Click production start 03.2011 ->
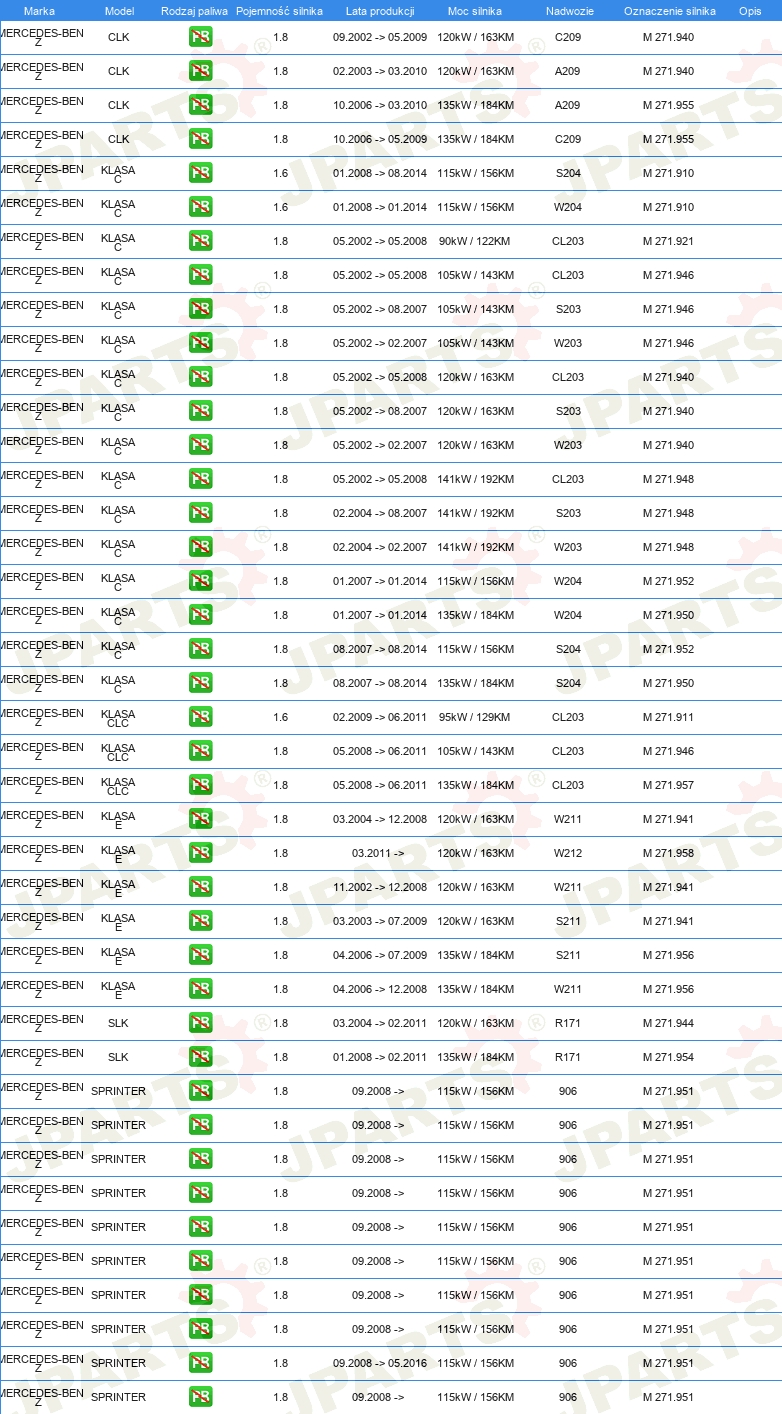Viewport: 782px width, 1414px height. 378,854
